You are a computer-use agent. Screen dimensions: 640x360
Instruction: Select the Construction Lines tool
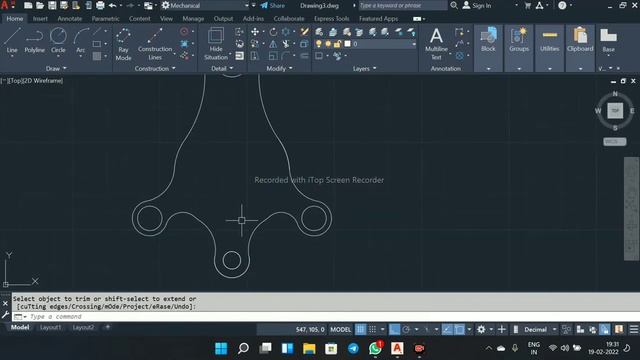coord(155,44)
